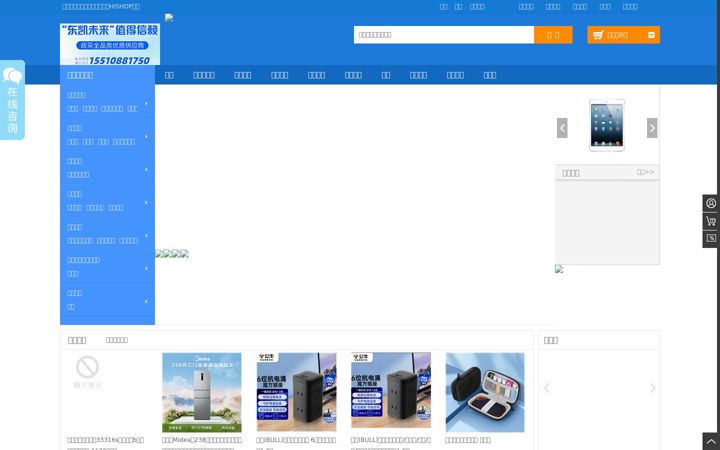Image resolution: width=720 pixels, height=450 pixels.
Task: Open the Midea refrigerator product image
Action: pos(202,392)
